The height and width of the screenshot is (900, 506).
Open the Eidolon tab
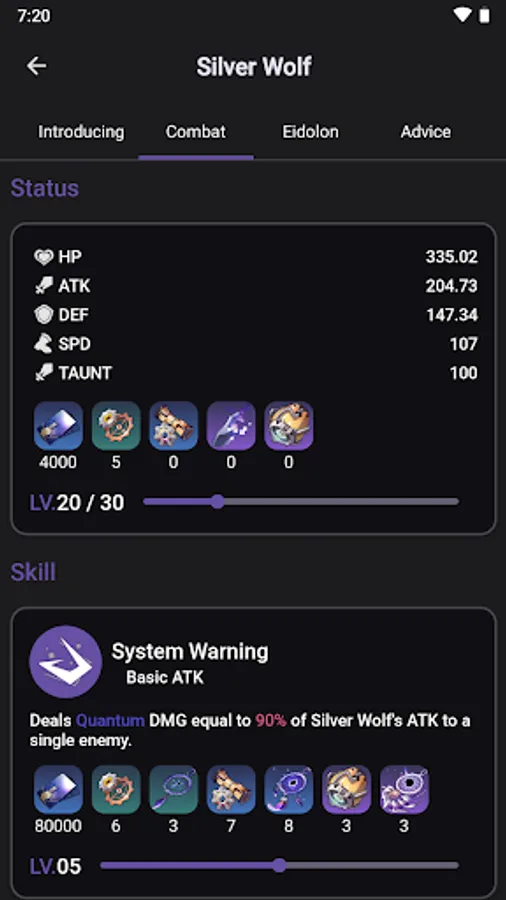[x=310, y=132]
